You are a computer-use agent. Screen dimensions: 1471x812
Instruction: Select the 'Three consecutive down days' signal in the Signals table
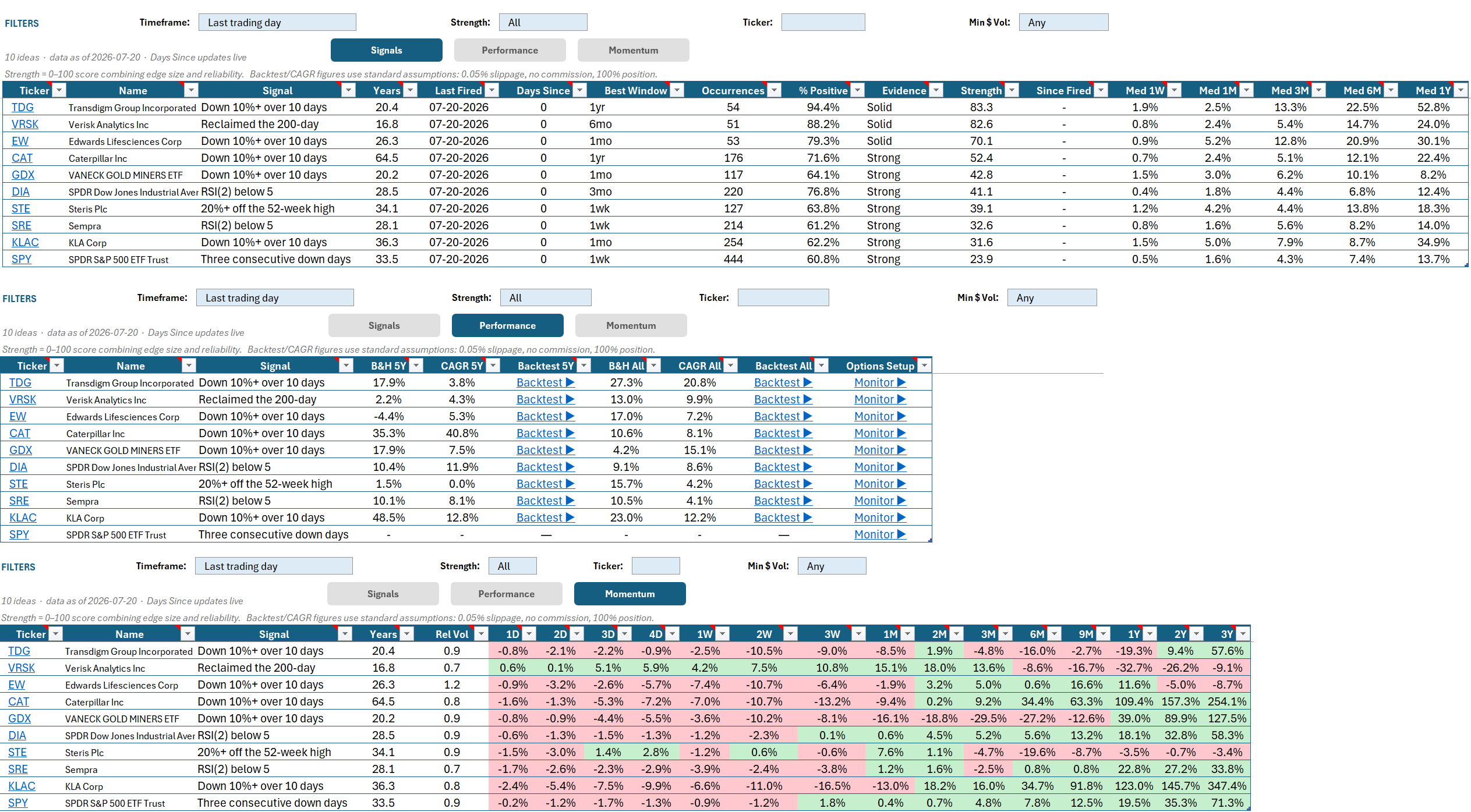[276, 259]
